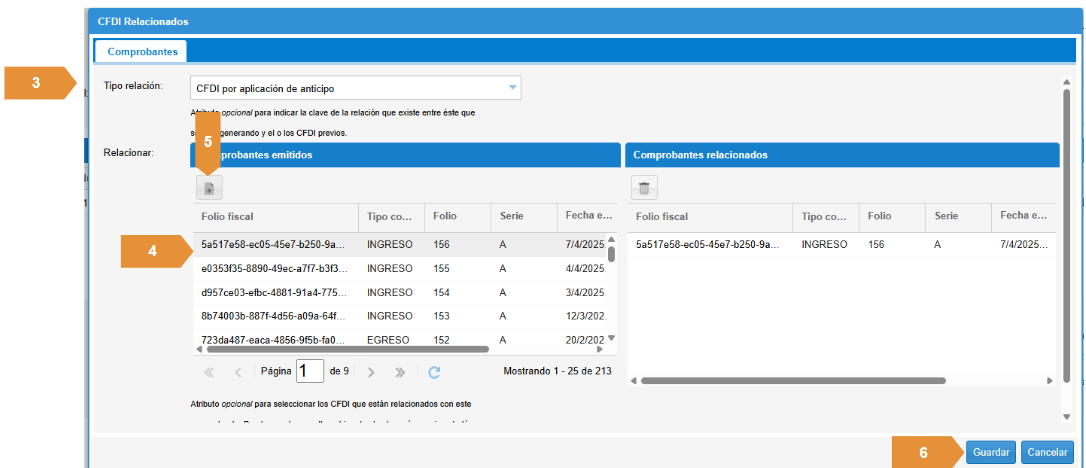
Task: Go to previous page of vouchers
Action: tap(238, 372)
